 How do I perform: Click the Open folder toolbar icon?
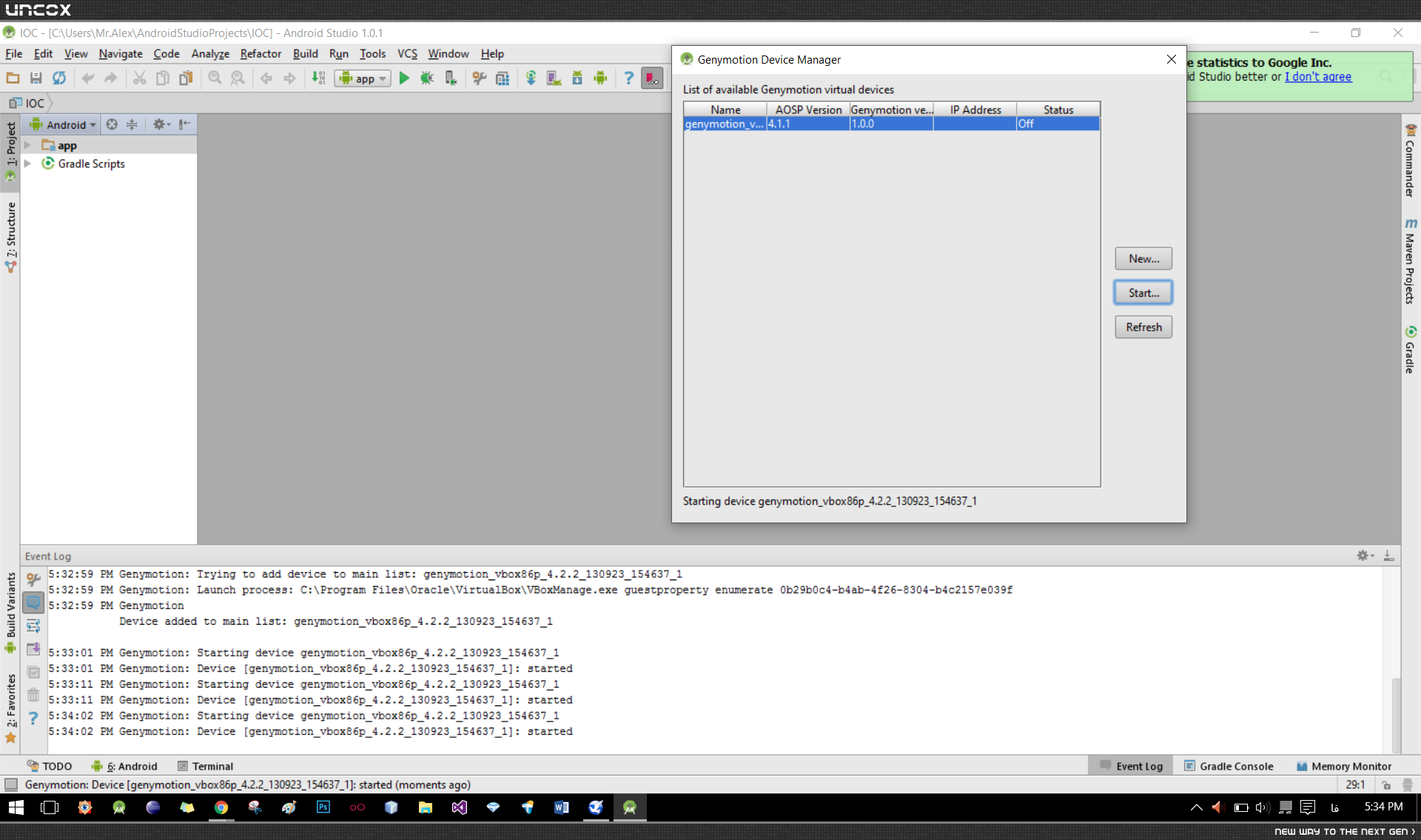pos(13,78)
